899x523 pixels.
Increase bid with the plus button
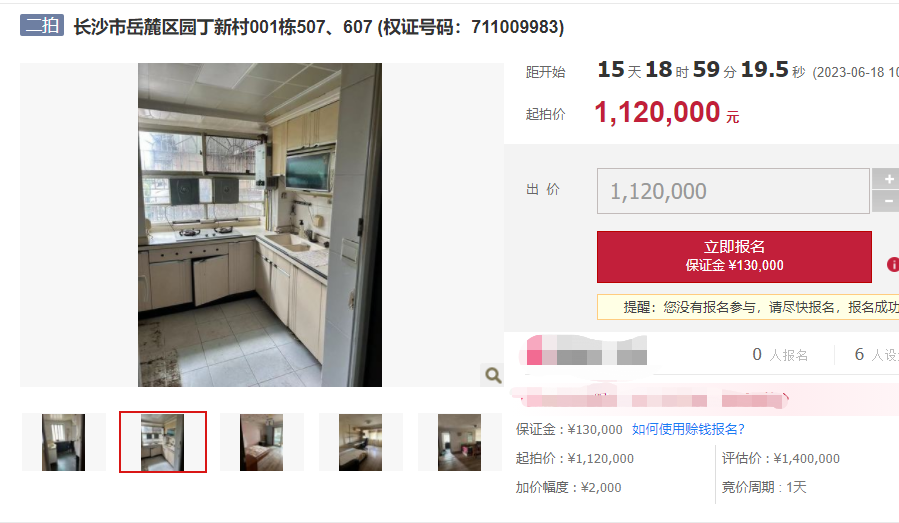pos(886,179)
